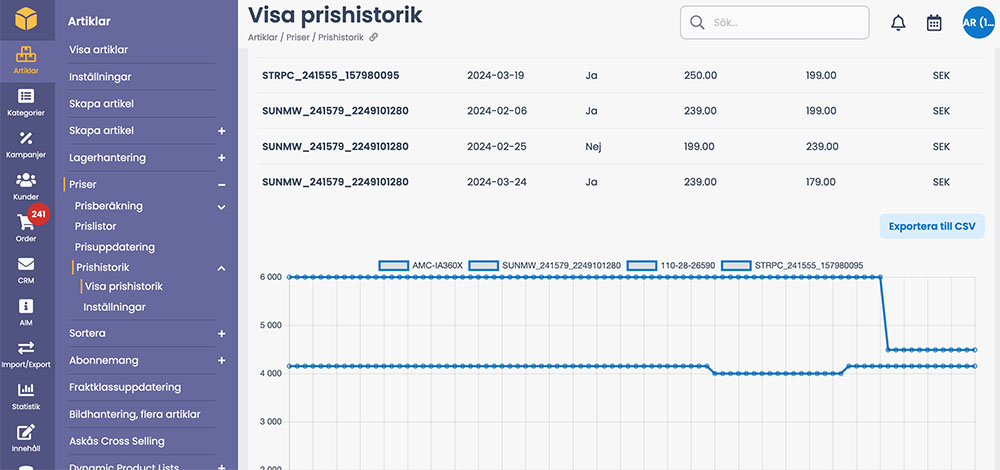The image size is (1000, 470).
Task: Open the notifications bell icon
Action: tap(898, 23)
